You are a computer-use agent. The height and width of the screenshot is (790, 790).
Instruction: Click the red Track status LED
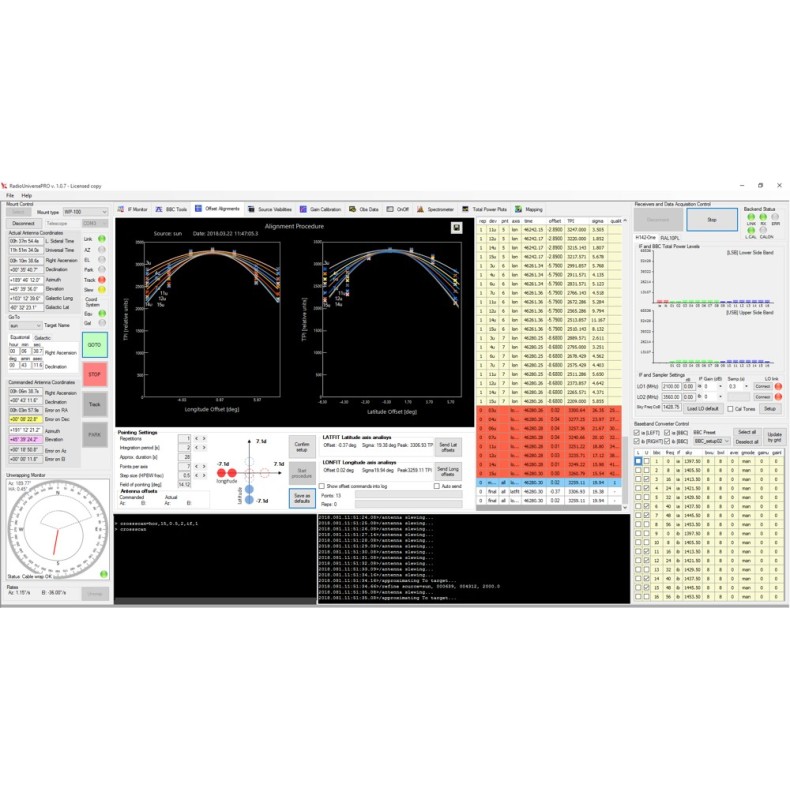(102, 280)
